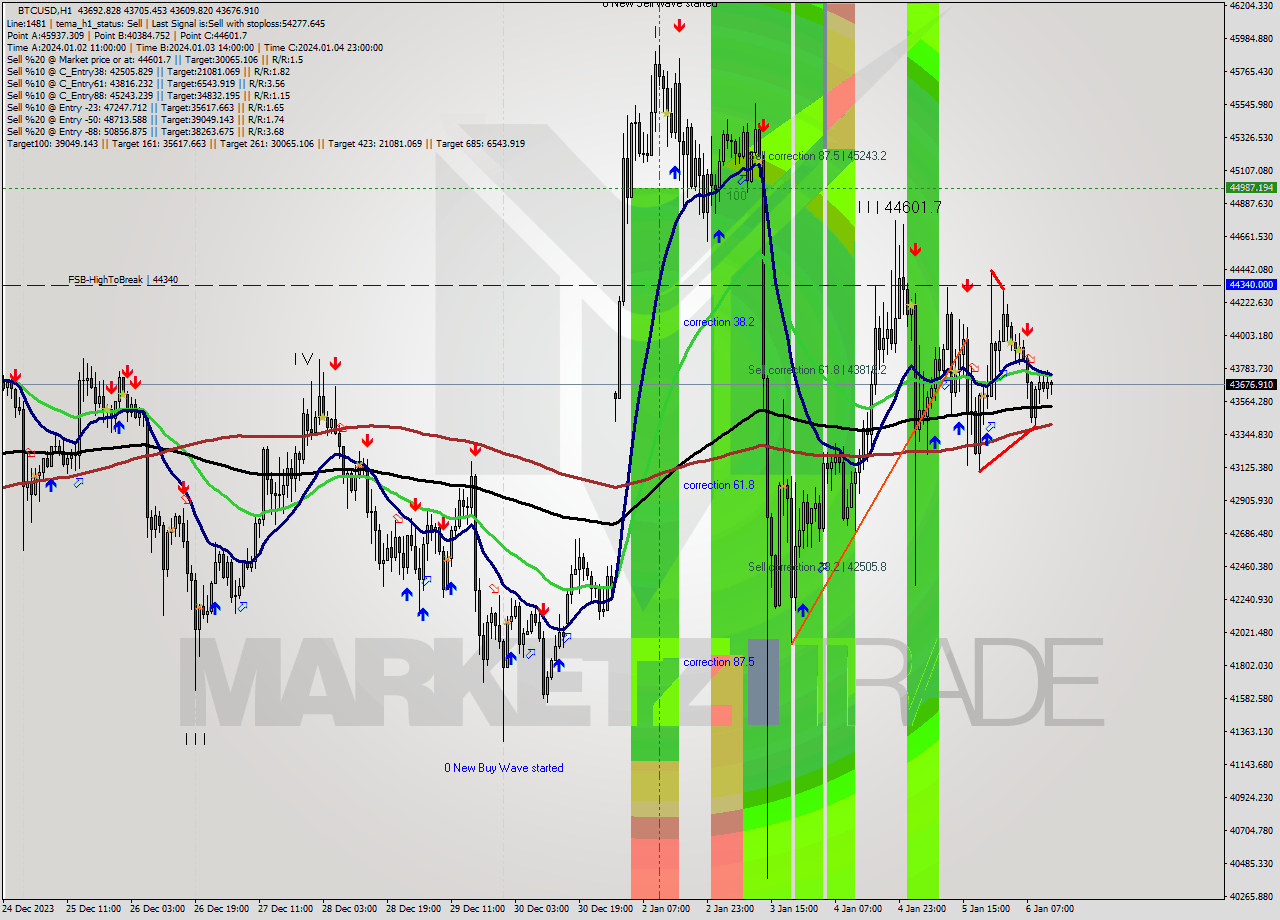Click the '24 Dec 2023' date label
This screenshot has width=1280, height=920.
pyautogui.click(x=30, y=909)
